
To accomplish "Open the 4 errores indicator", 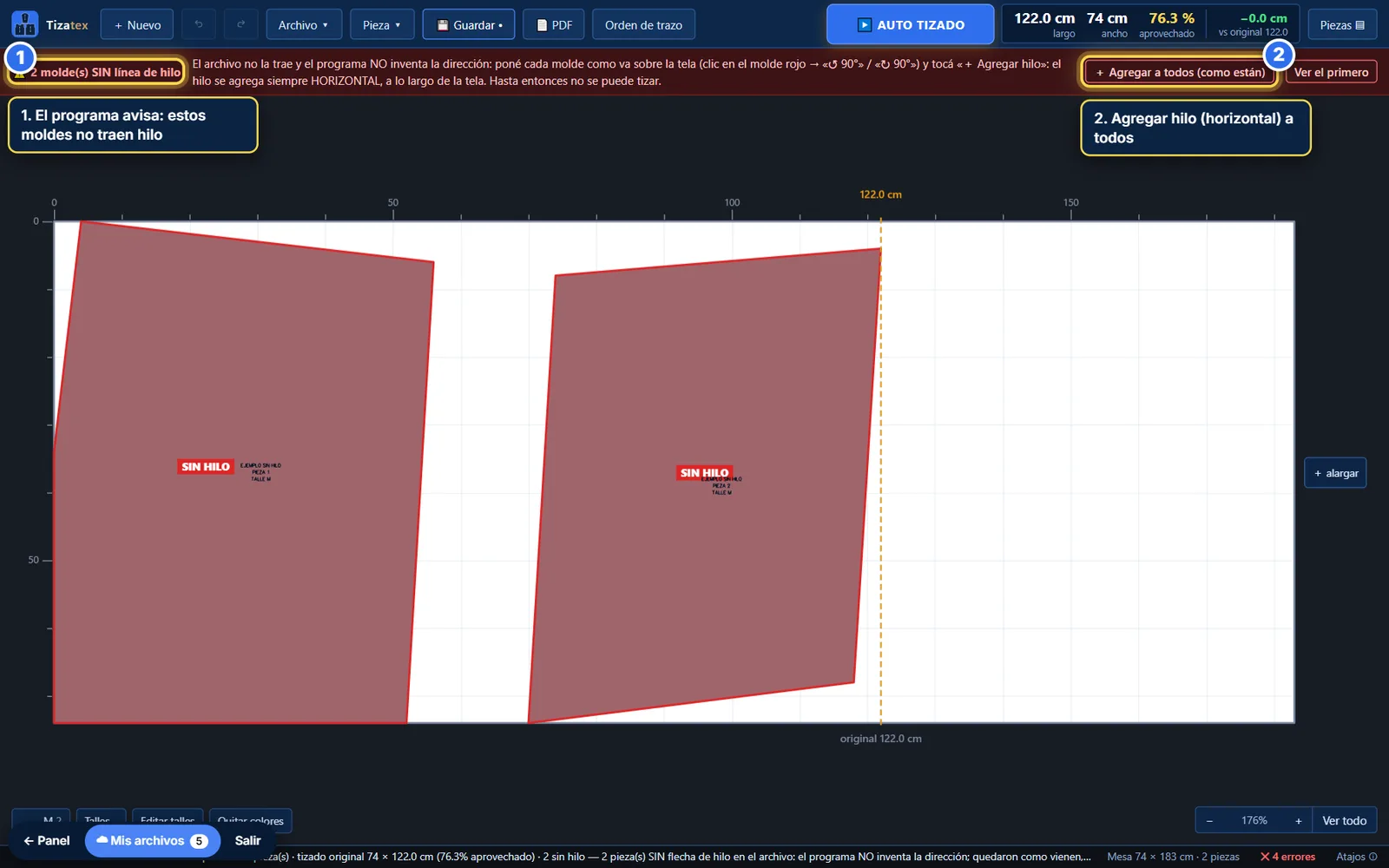I will click(x=1287, y=857).
